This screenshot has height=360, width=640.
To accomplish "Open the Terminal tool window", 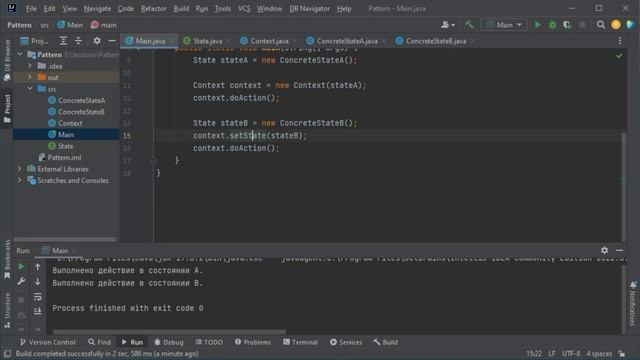I will point(300,342).
